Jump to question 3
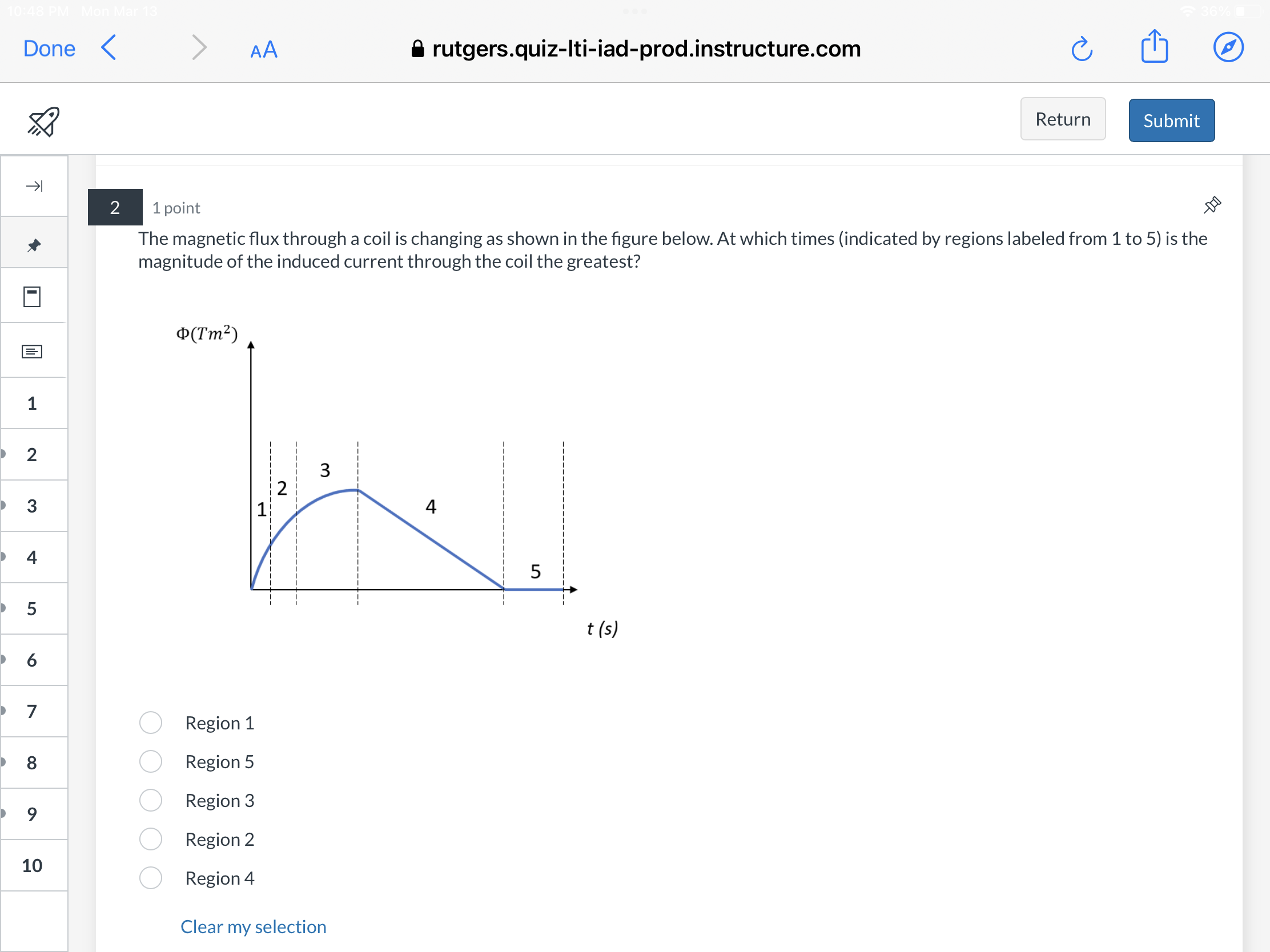The width and height of the screenshot is (1270, 952). click(x=32, y=505)
